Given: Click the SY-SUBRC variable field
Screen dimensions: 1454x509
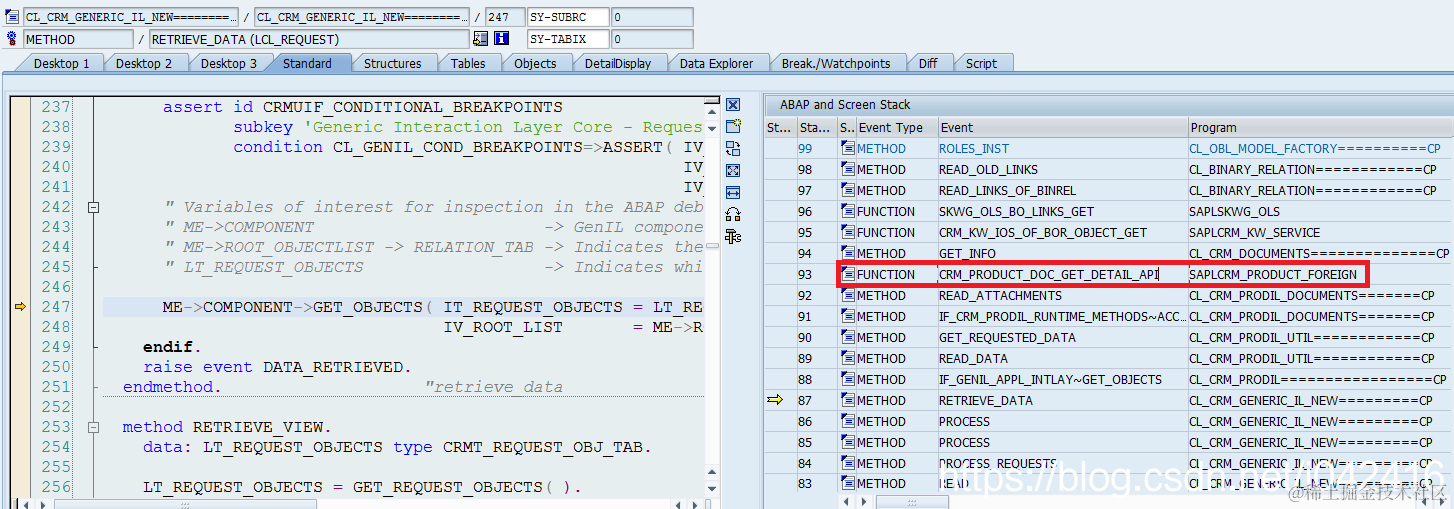Looking at the screenshot, I should pyautogui.click(x=567, y=17).
